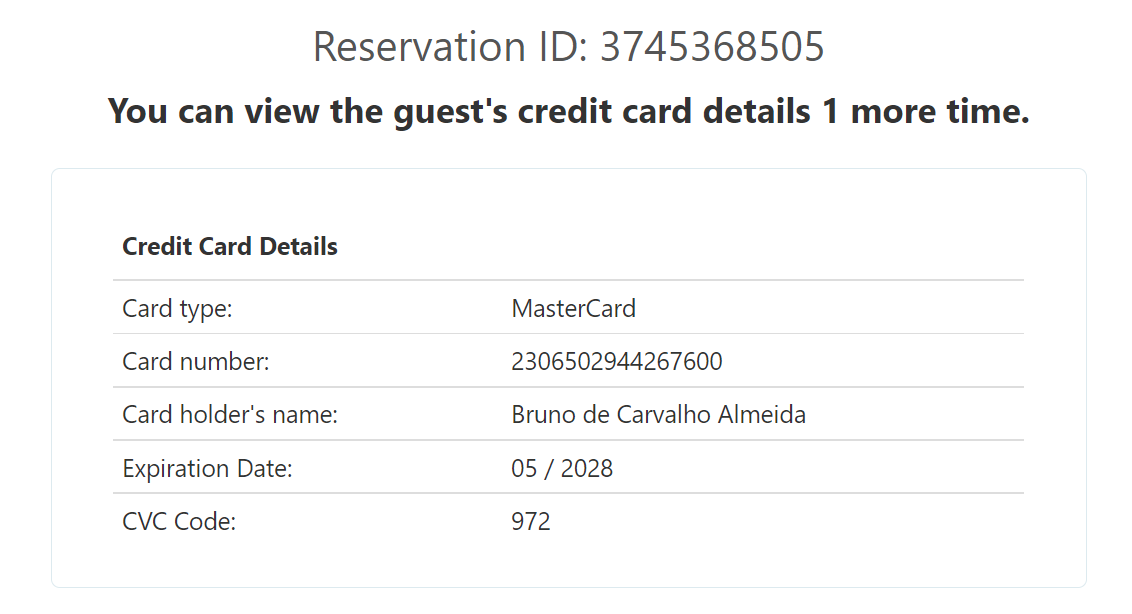Select the MasterCard card type value
Screen dimensions: 1132x614
pyautogui.click(x=573, y=308)
